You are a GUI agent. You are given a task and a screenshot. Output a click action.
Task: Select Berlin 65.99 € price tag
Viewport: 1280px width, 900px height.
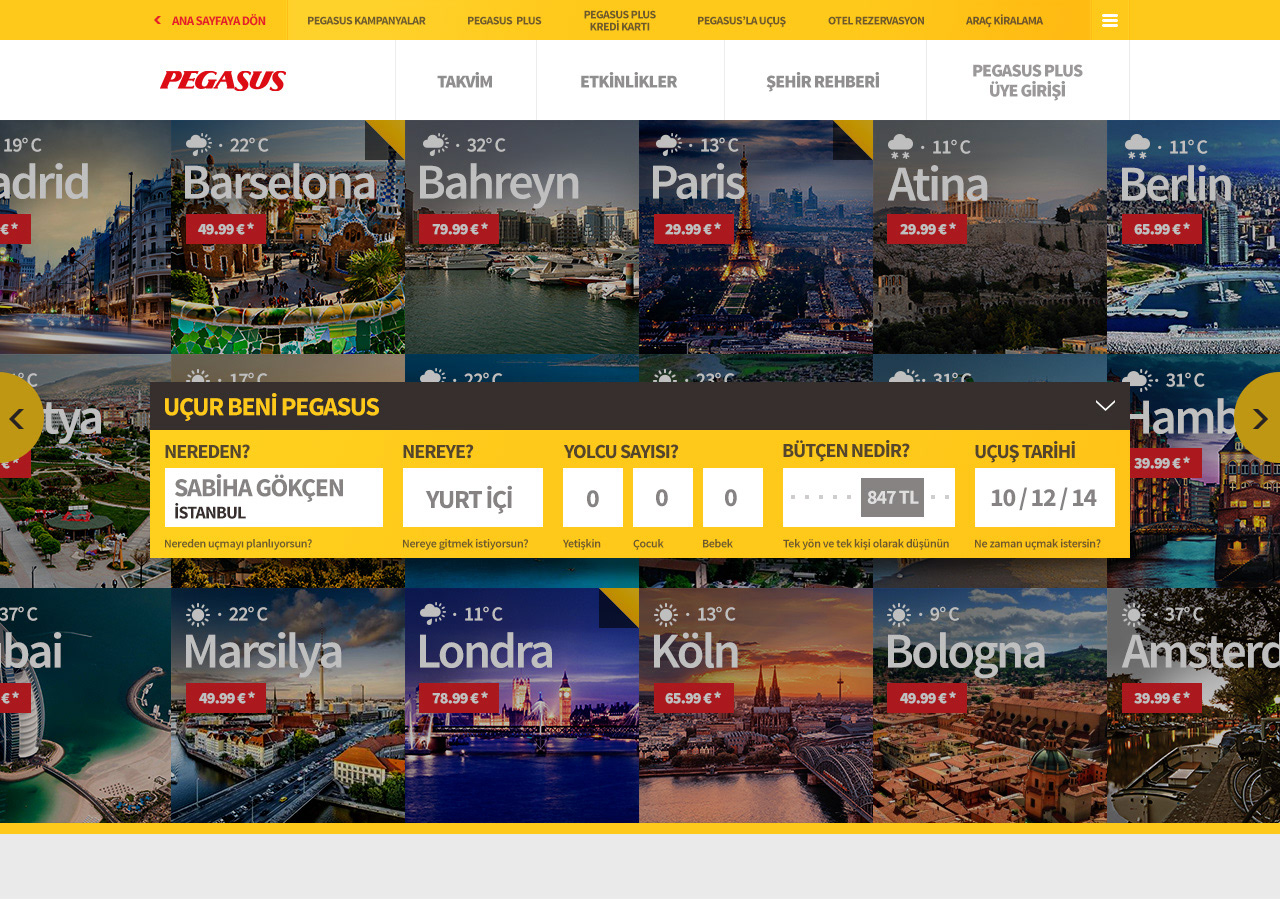tap(1162, 228)
